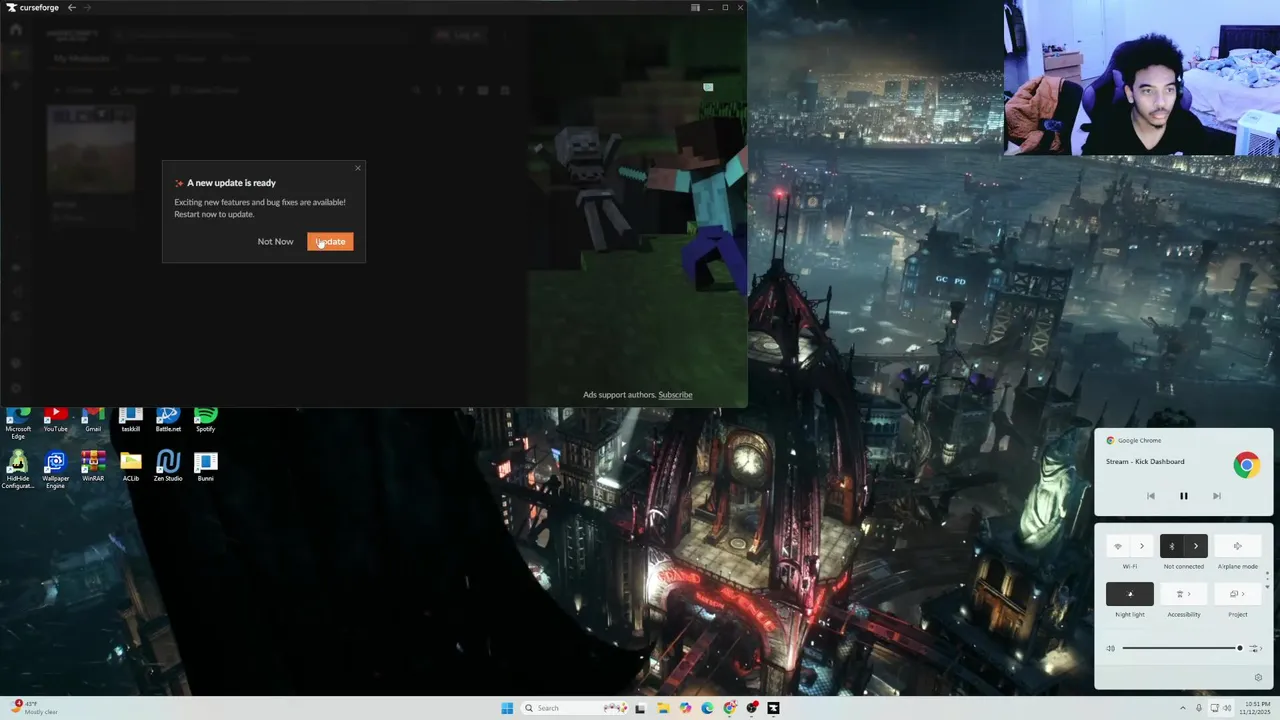Close the update dialog with X
1280x720 pixels.
(x=357, y=168)
